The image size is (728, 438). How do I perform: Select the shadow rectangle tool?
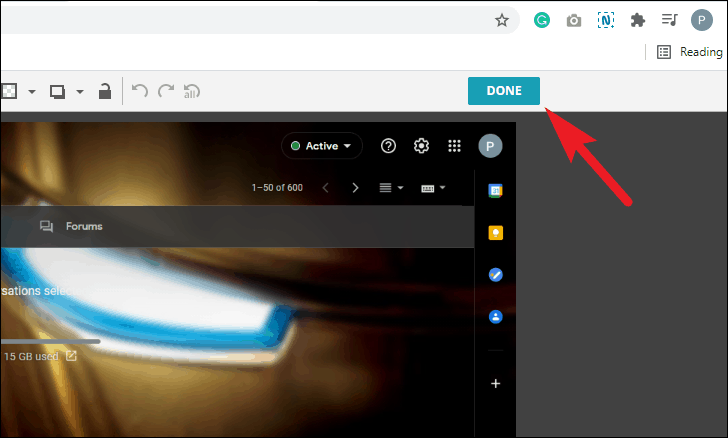point(58,92)
